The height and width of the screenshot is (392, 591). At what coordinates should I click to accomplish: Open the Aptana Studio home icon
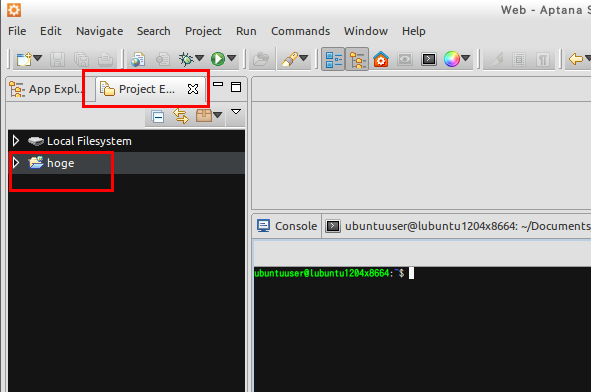[x=381, y=59]
